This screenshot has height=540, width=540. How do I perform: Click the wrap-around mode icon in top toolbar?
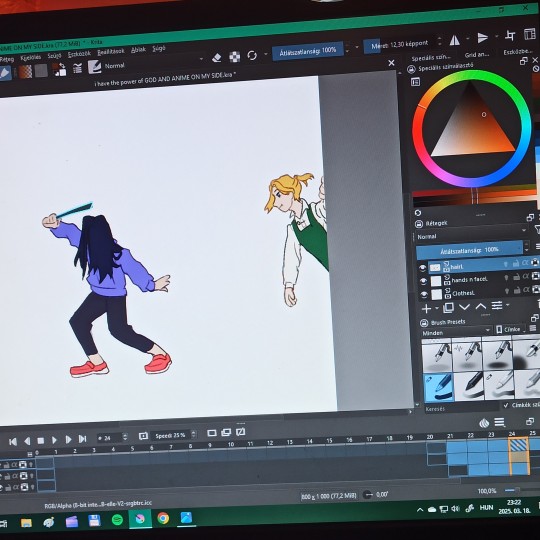[x=510, y=35]
